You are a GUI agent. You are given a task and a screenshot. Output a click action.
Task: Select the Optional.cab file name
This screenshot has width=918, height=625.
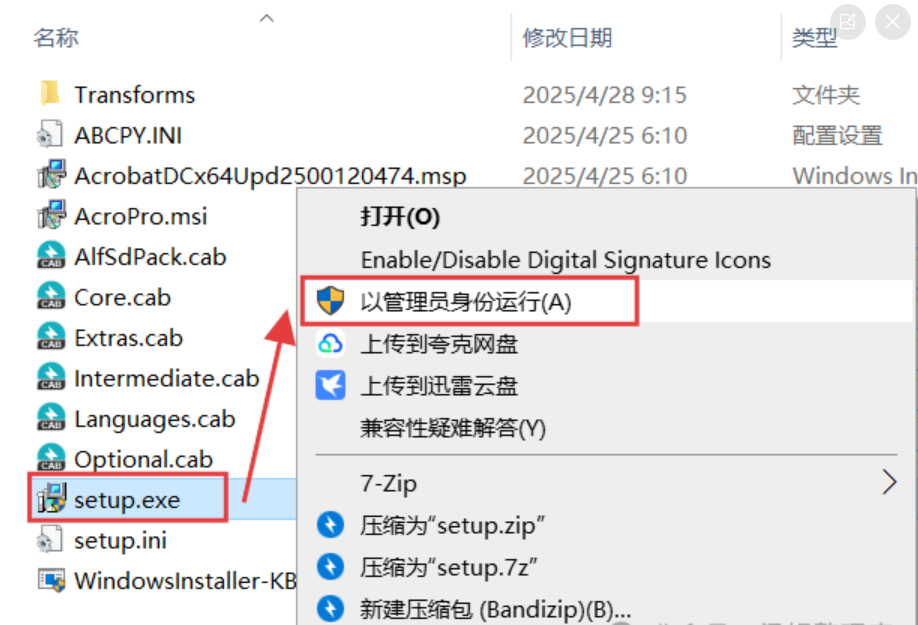pyautogui.click(x=143, y=459)
